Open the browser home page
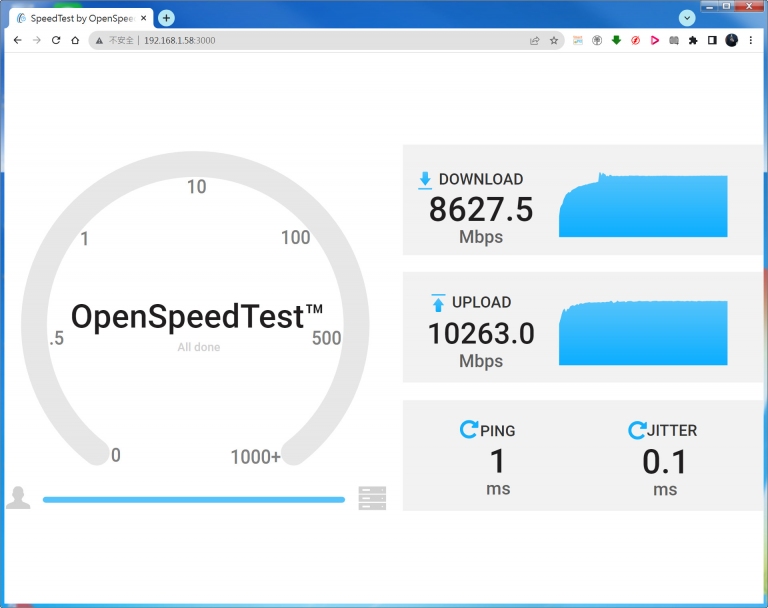This screenshot has width=768, height=608. (75, 40)
